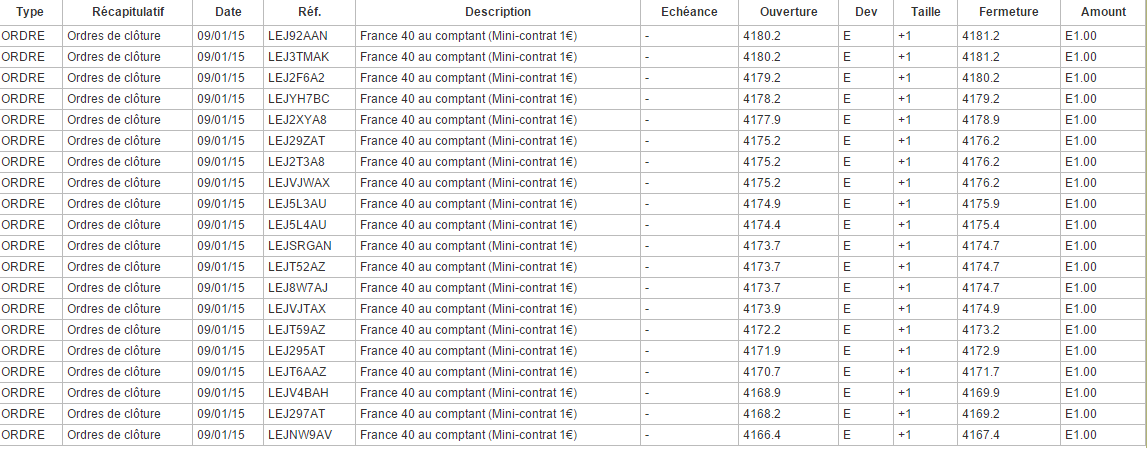Click the Type column header
Viewport: 1147px width, 459px height.
31,12
